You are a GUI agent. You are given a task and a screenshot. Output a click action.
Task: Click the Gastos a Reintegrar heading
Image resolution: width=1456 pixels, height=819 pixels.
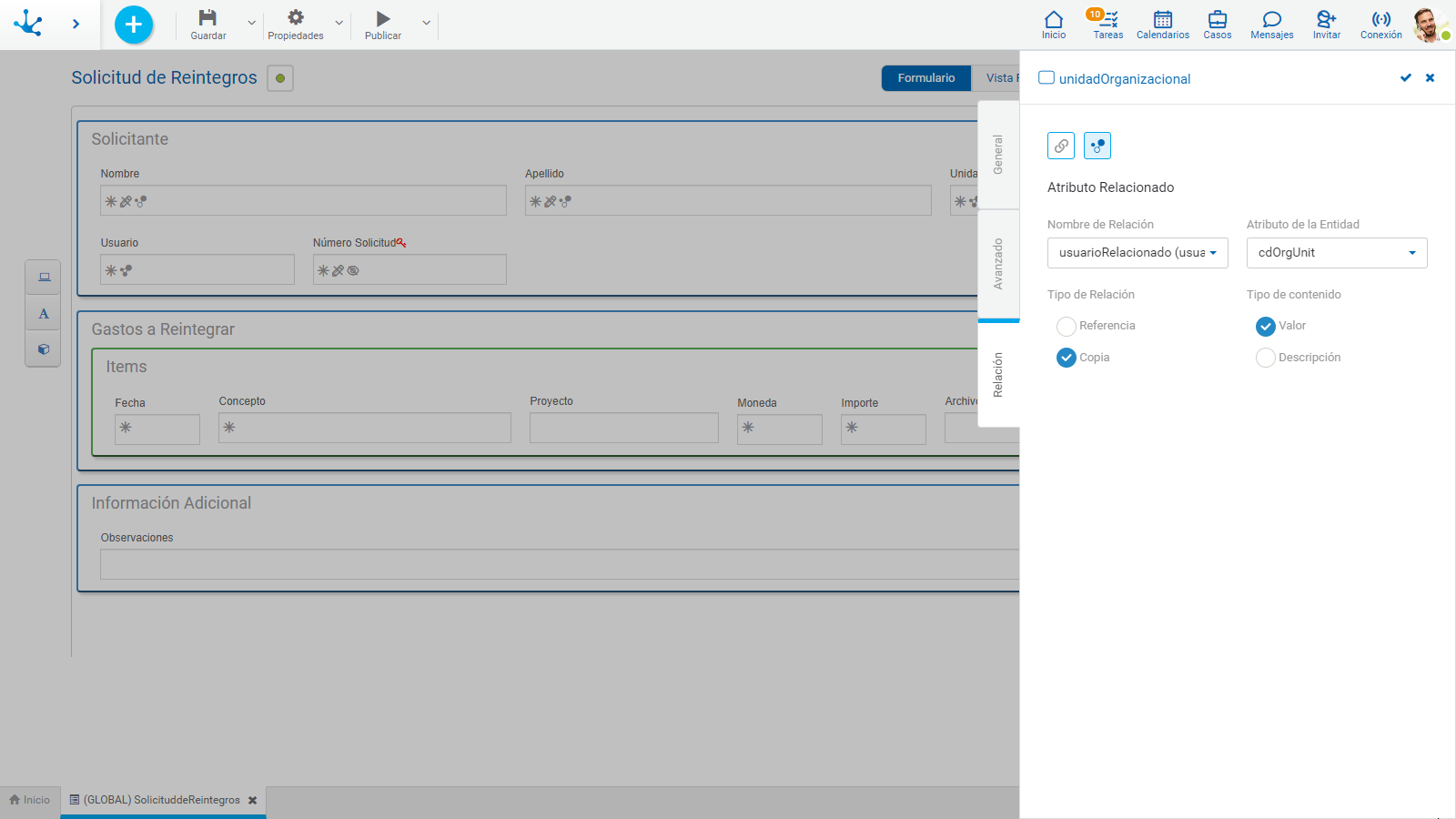[x=163, y=329]
